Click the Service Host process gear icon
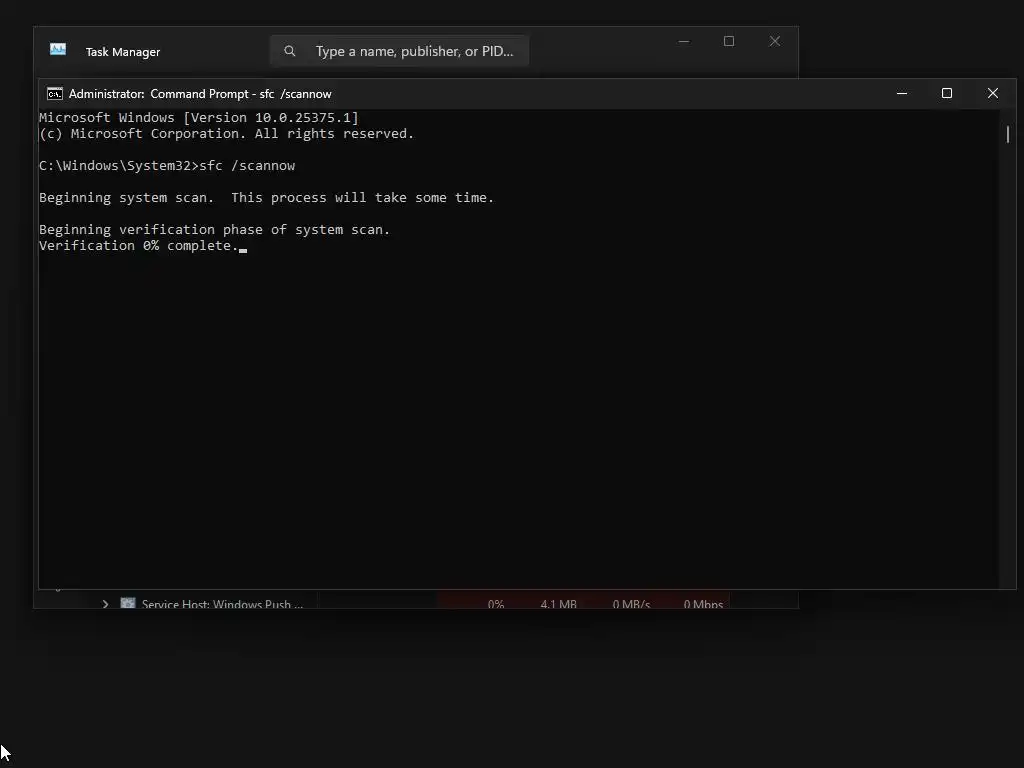 coord(128,603)
